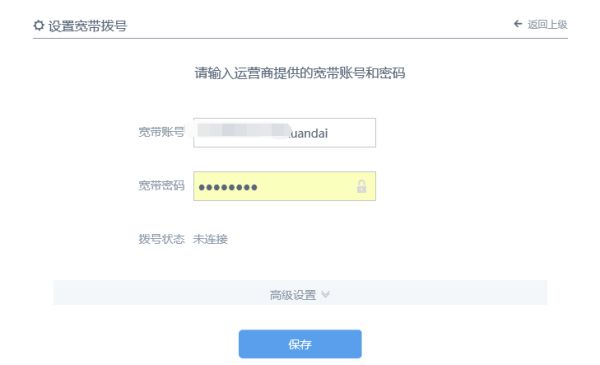The height and width of the screenshot is (365, 600).
Task: Click the blurred part of the account value
Action: point(243,130)
